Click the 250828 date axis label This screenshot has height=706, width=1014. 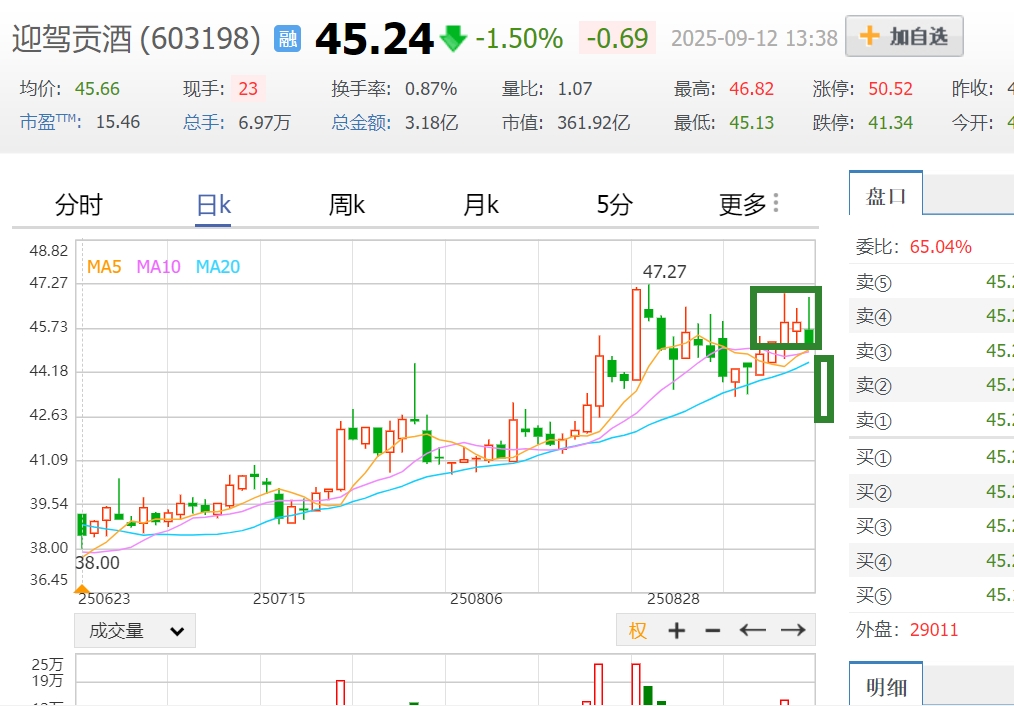pos(673,599)
